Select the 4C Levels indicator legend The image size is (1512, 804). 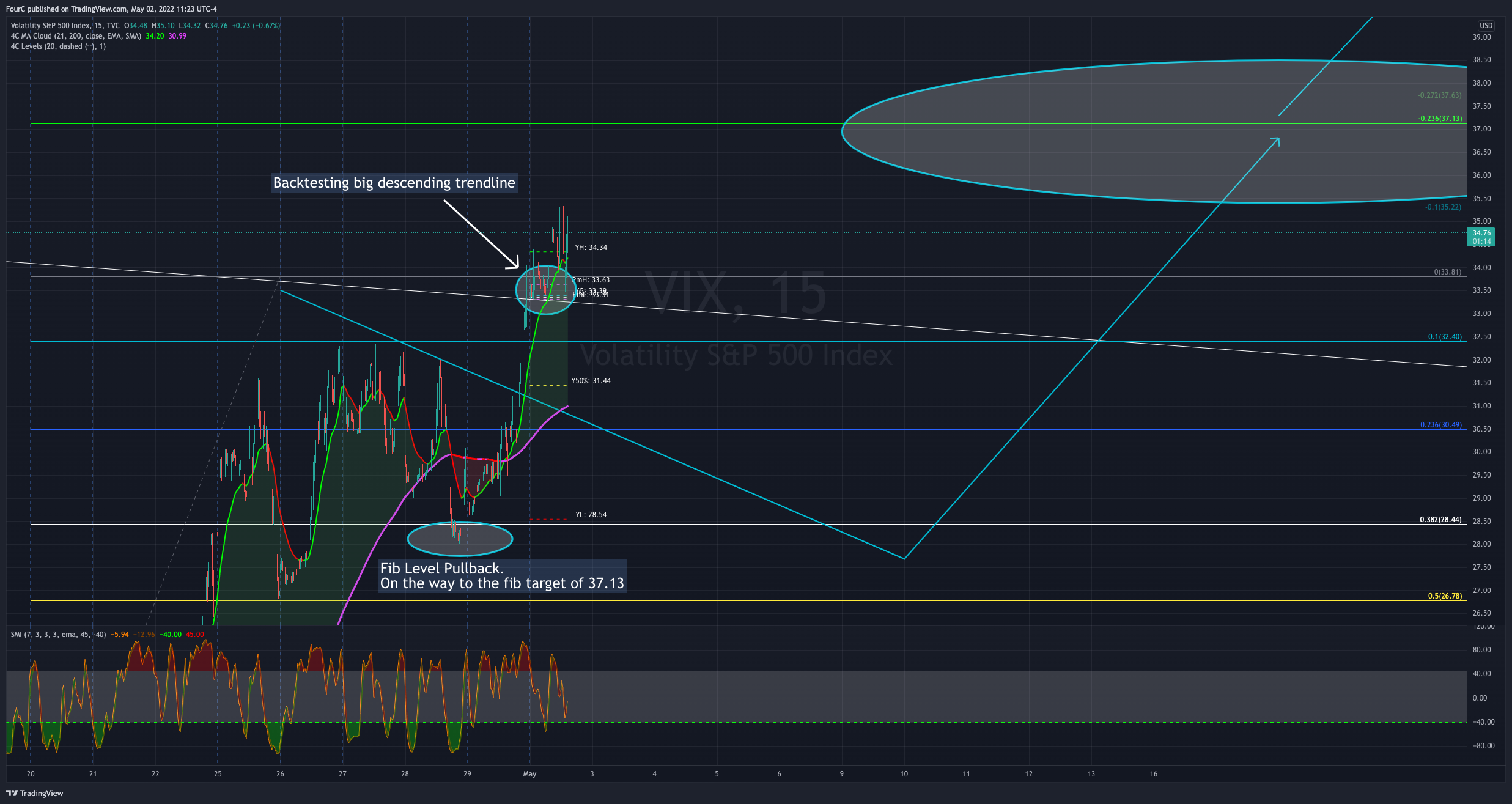tap(58, 46)
